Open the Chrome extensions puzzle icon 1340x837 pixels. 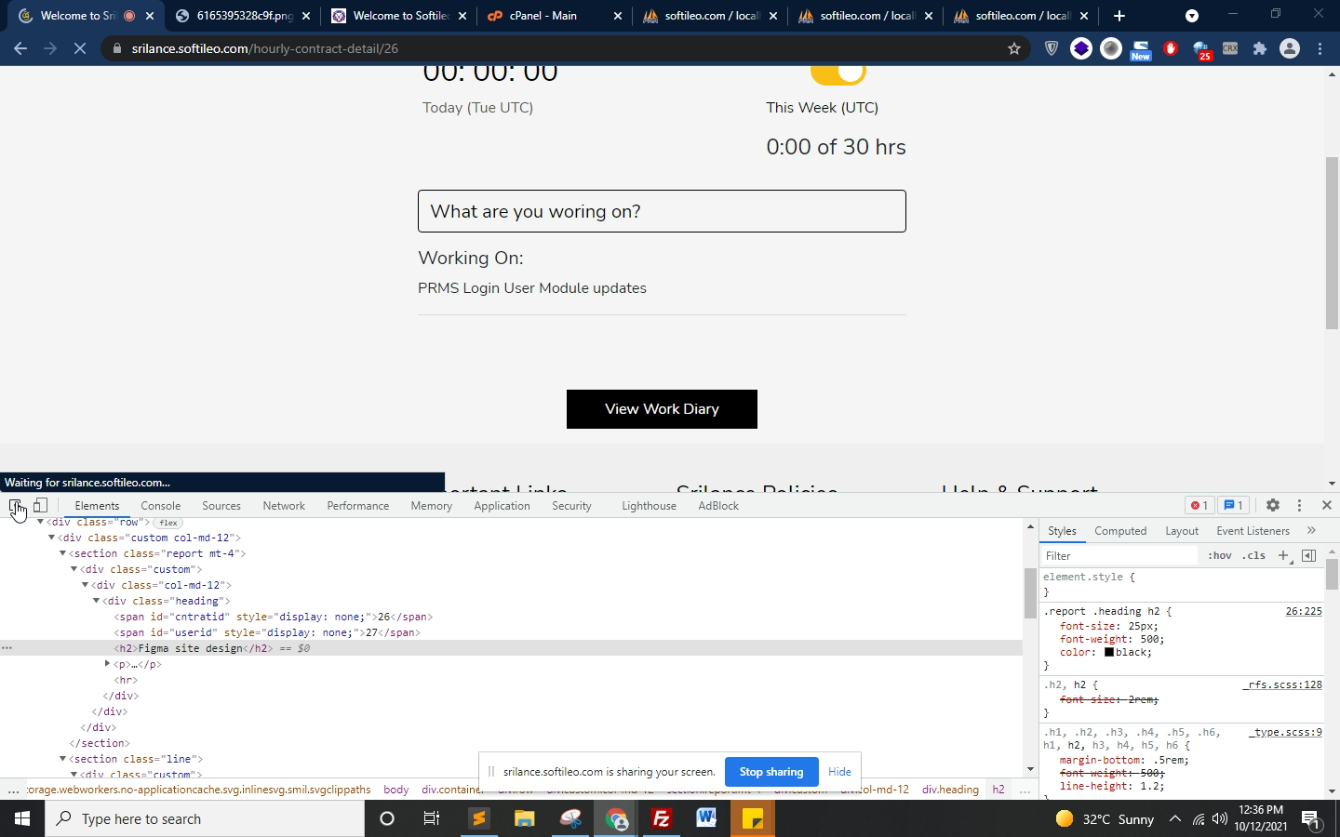[x=1259, y=49]
